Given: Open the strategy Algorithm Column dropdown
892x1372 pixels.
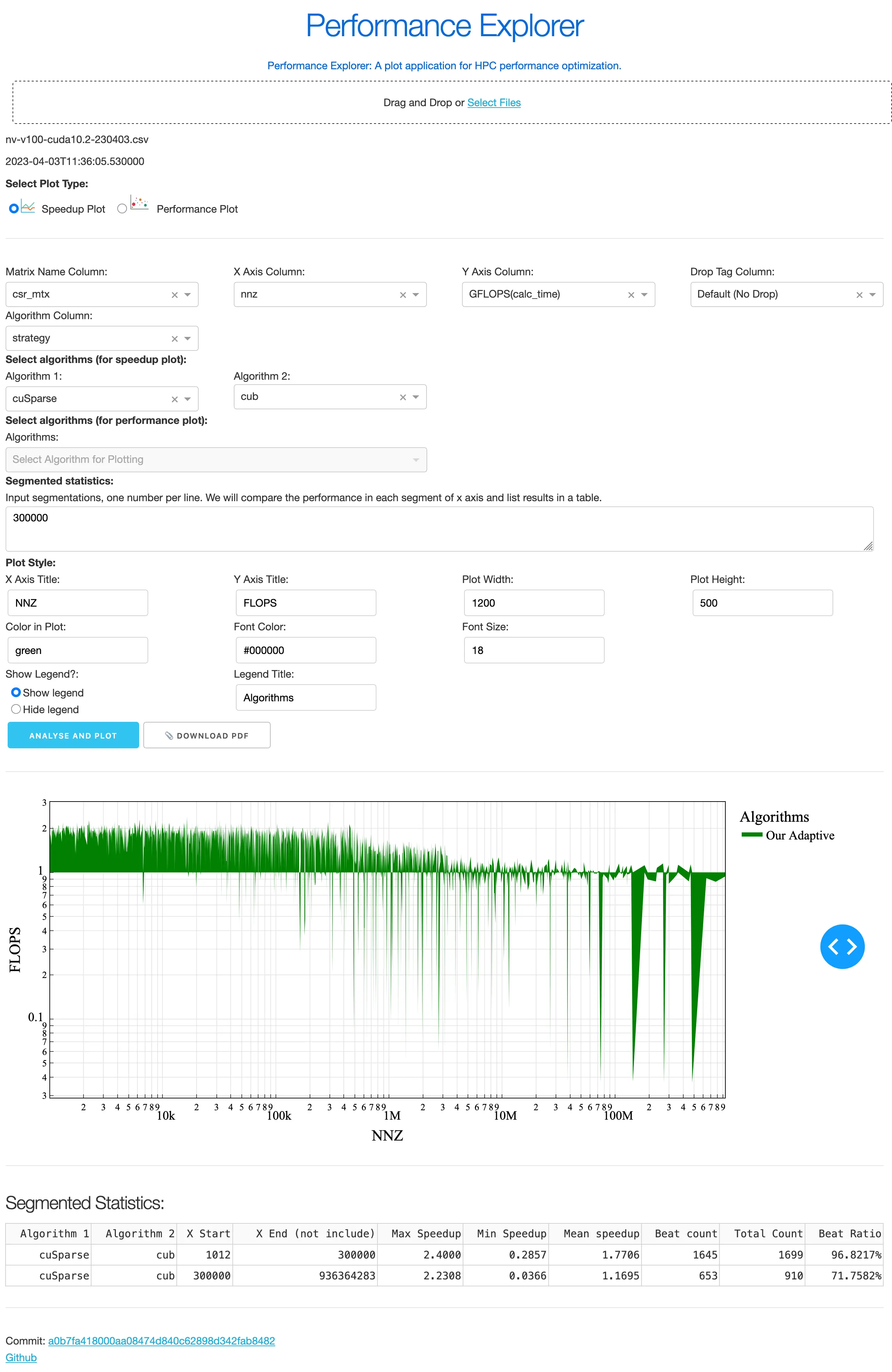Looking at the screenshot, I should (187, 339).
